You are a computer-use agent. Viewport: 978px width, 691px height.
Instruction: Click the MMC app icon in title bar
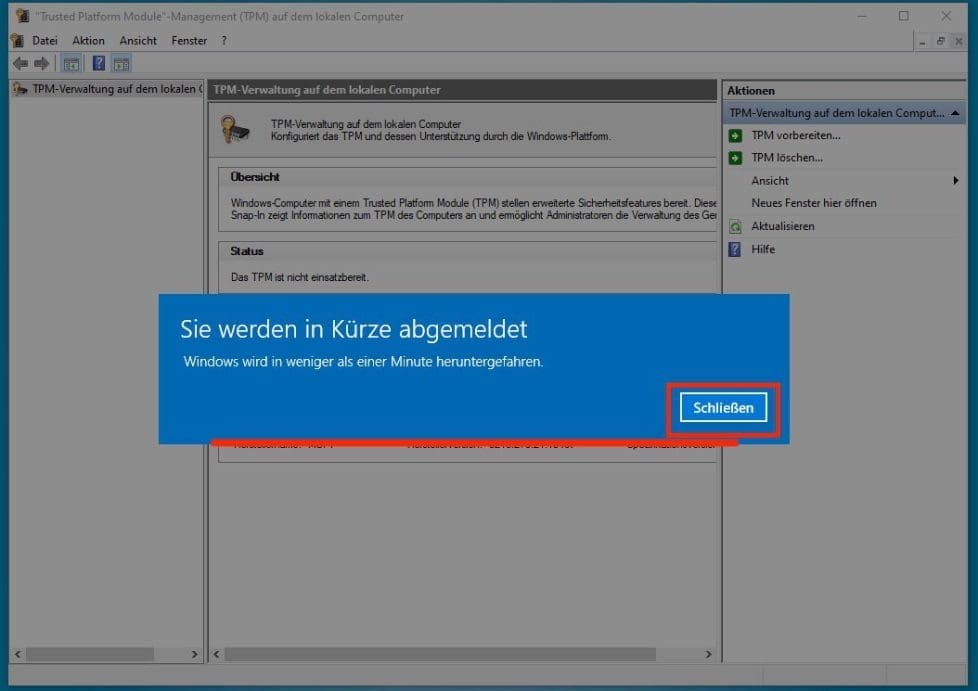[x=22, y=16]
